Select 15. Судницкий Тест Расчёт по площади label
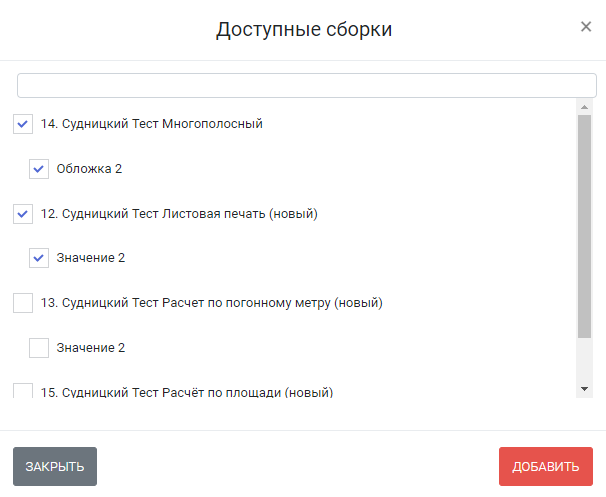606x497 pixels. (x=187, y=392)
